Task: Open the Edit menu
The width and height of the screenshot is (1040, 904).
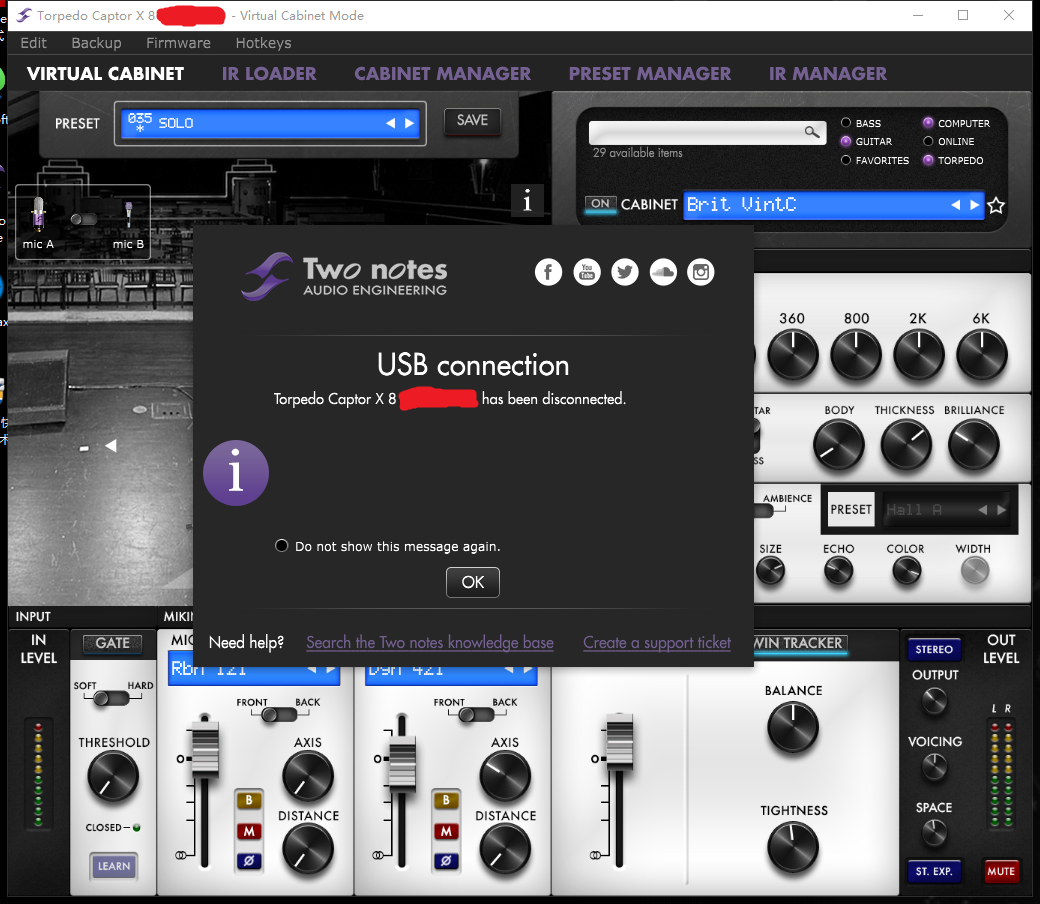Action: tap(33, 43)
